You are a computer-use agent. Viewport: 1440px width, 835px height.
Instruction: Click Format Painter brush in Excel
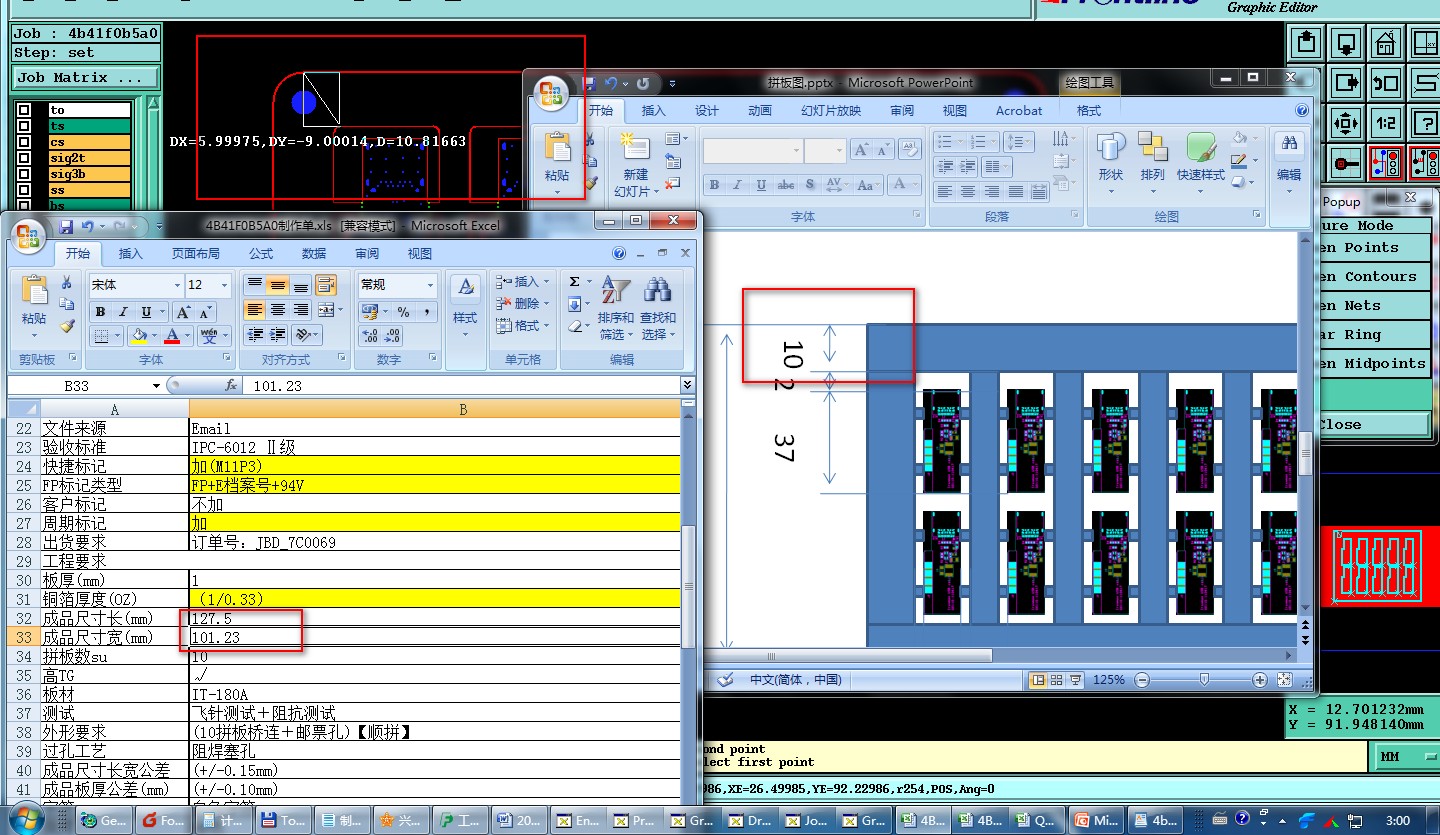pyautogui.click(x=67, y=326)
